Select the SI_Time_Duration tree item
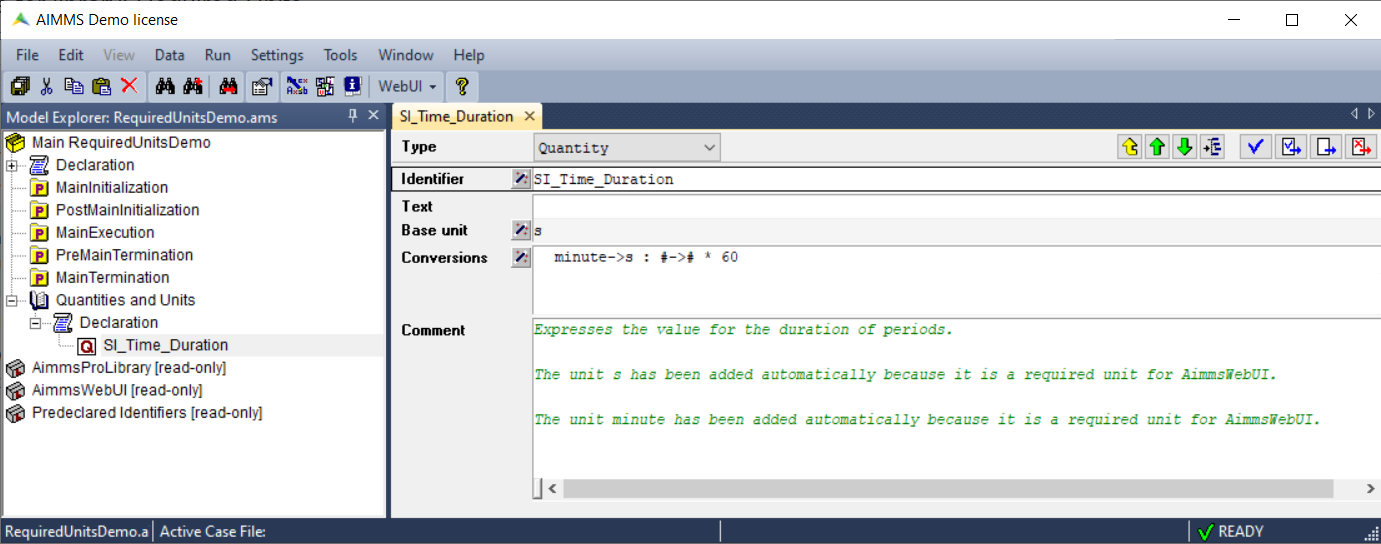The image size is (1381, 544). tap(166, 345)
